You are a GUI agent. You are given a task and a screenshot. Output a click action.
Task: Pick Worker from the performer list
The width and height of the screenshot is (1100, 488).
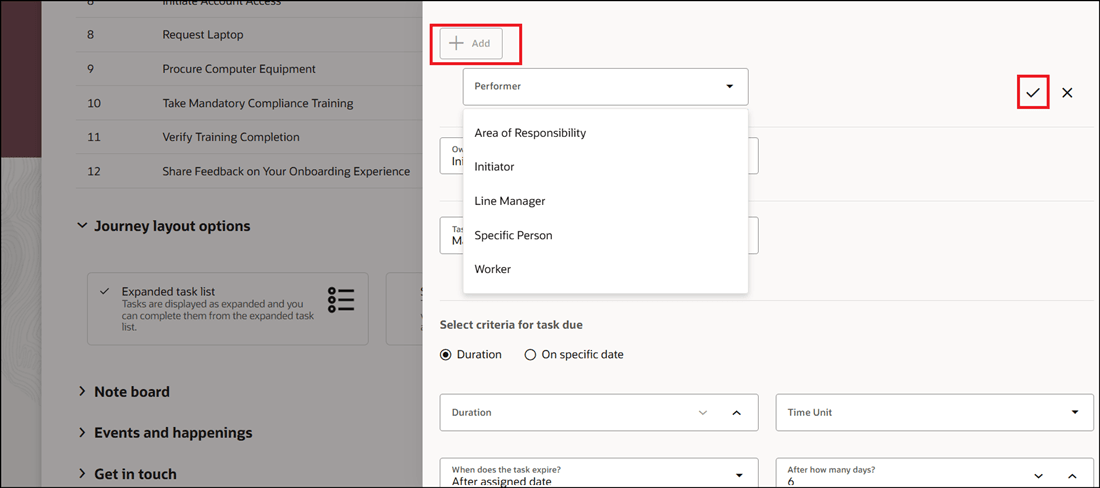[x=492, y=269]
